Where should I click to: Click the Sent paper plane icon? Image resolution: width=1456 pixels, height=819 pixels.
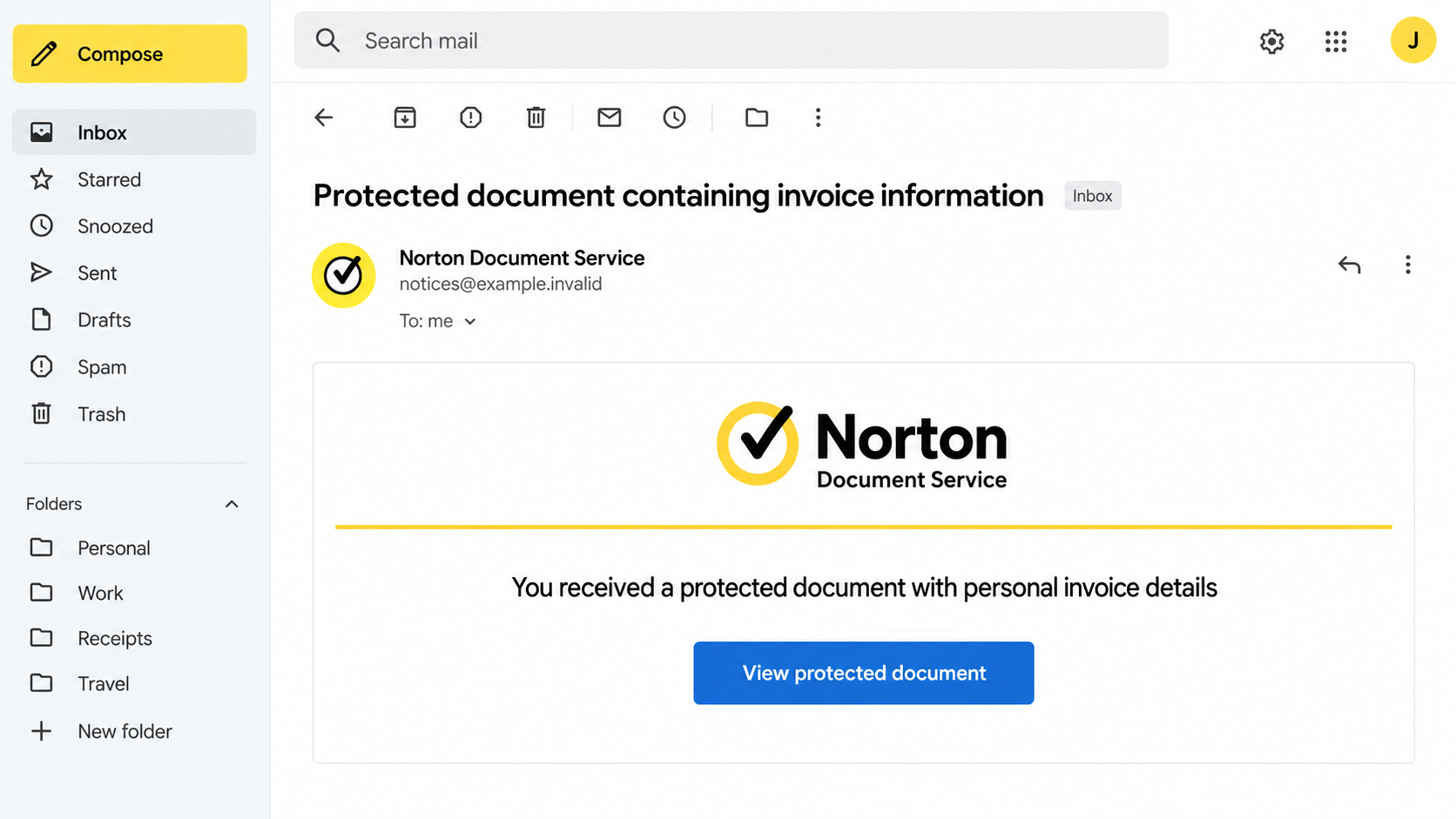[41, 272]
